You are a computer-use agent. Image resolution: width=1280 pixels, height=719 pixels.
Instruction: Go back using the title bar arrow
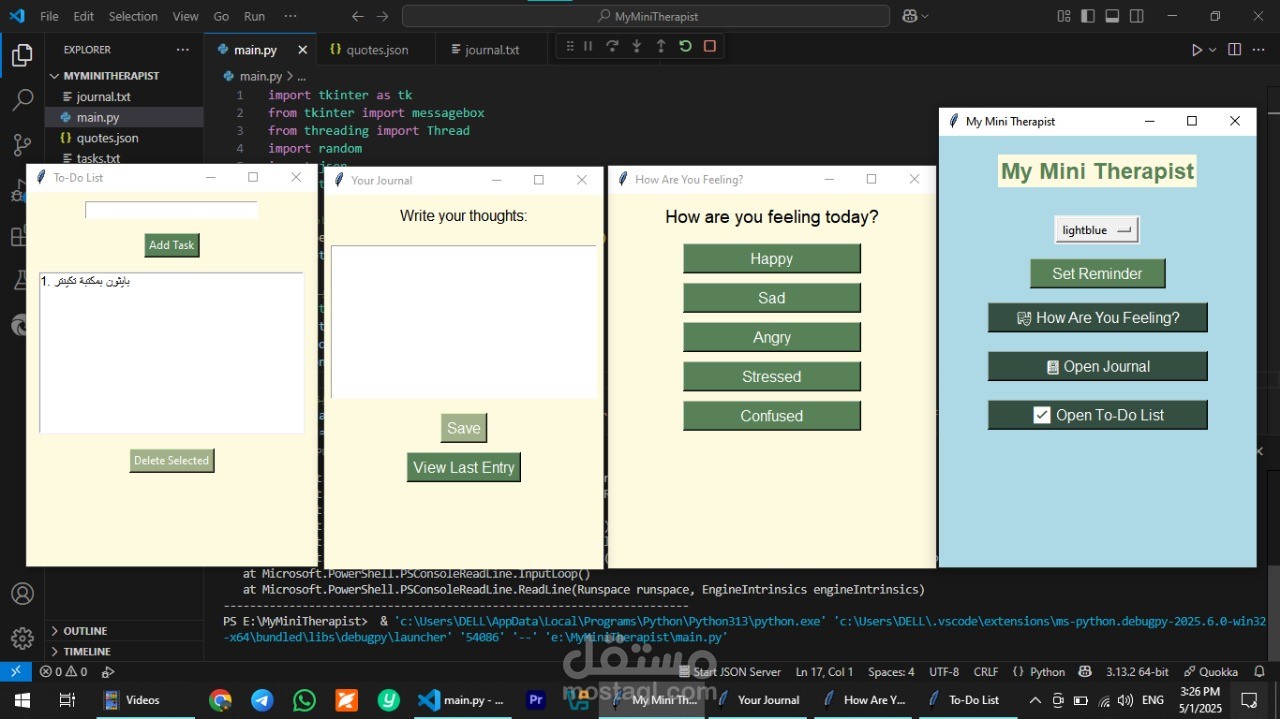(358, 16)
